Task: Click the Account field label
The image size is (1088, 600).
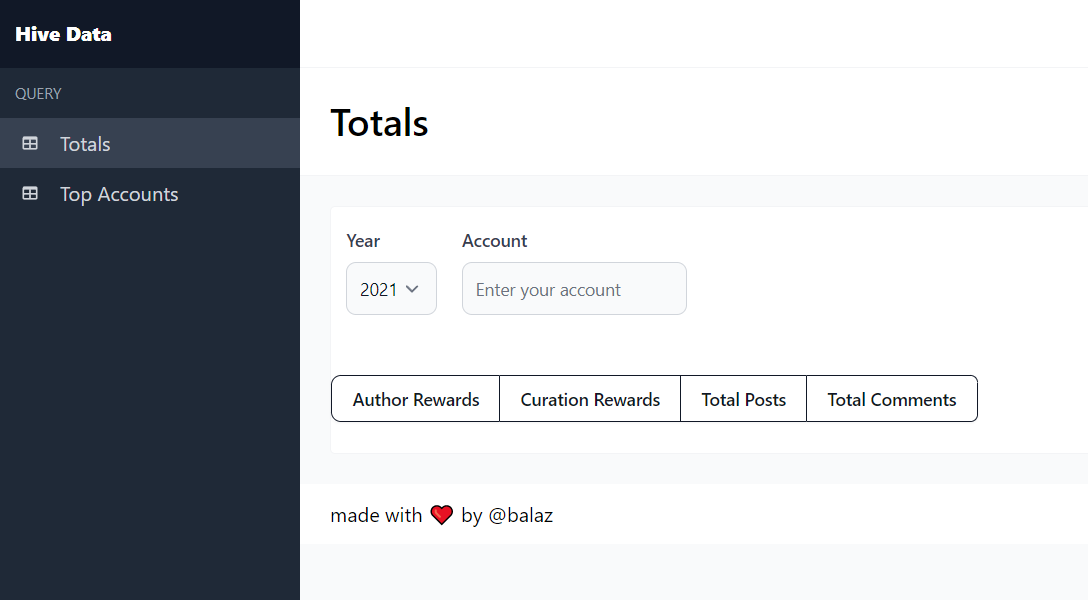Action: pyautogui.click(x=495, y=241)
